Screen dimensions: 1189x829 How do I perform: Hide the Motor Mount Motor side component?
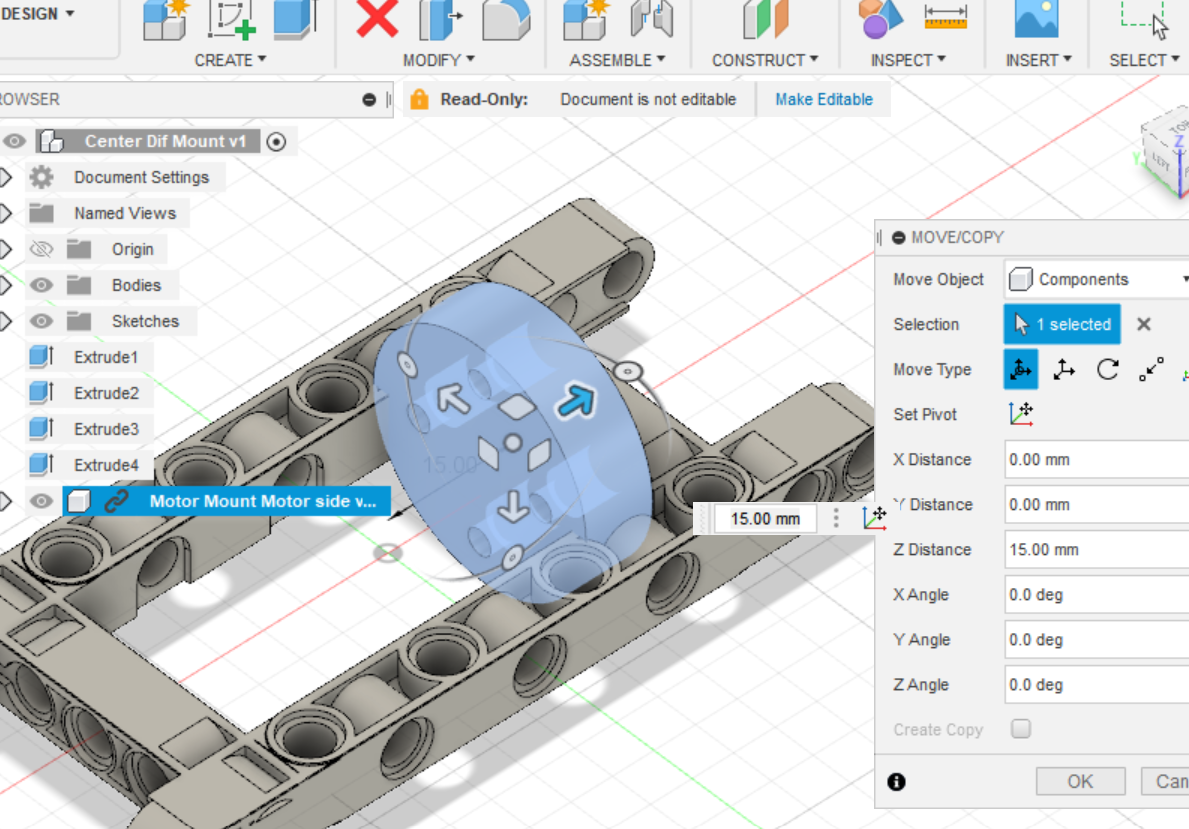(x=41, y=501)
